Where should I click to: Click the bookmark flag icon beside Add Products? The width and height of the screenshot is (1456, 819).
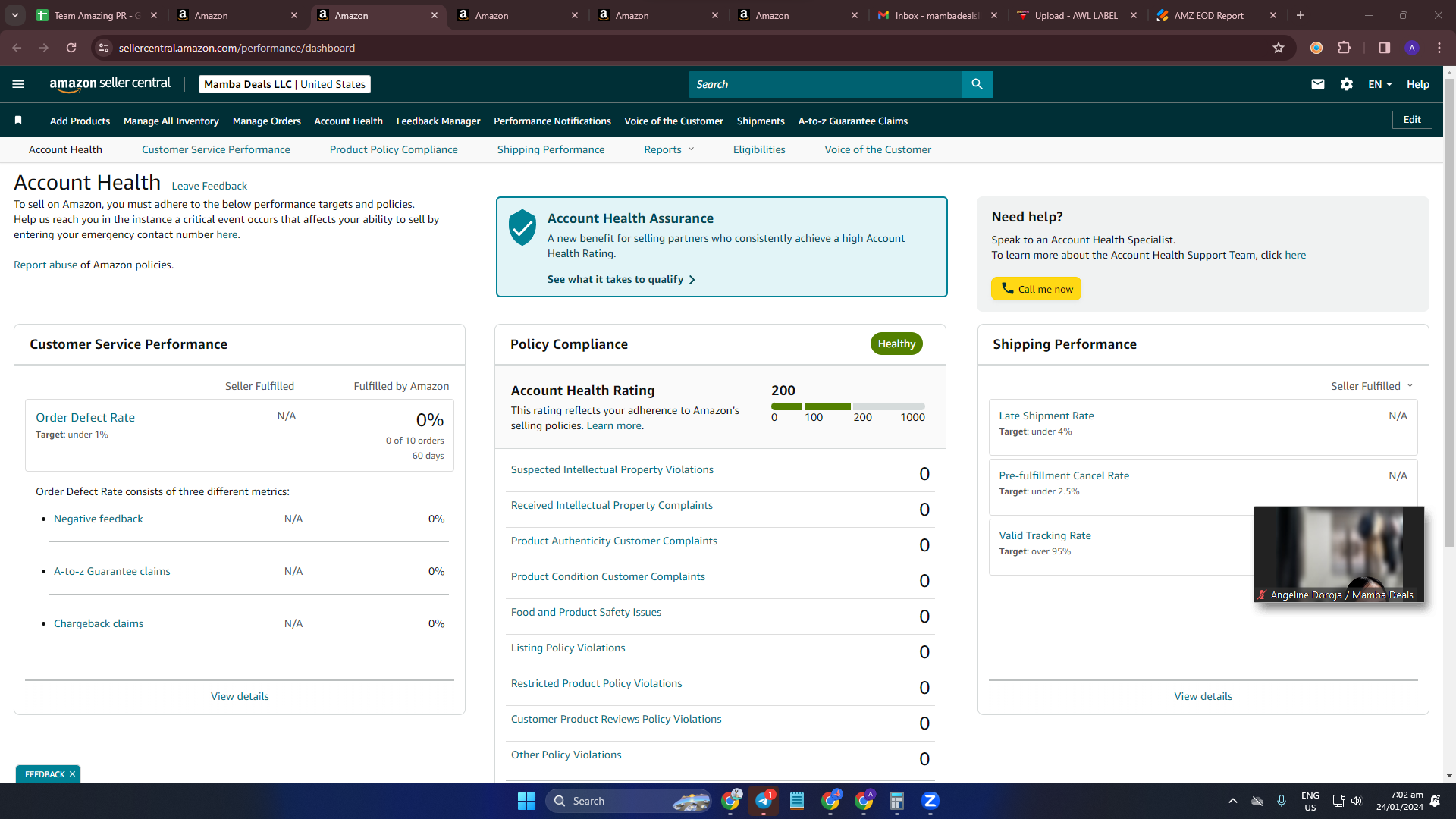click(18, 121)
